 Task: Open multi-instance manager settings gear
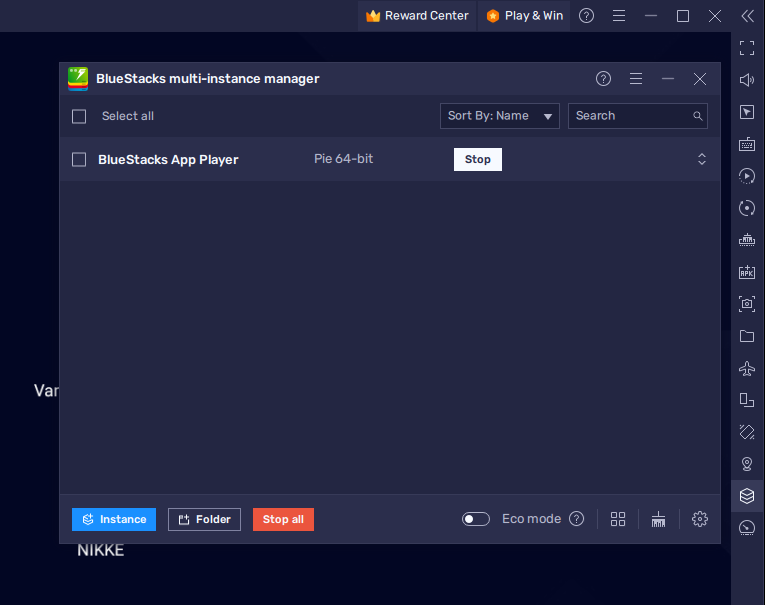(700, 519)
